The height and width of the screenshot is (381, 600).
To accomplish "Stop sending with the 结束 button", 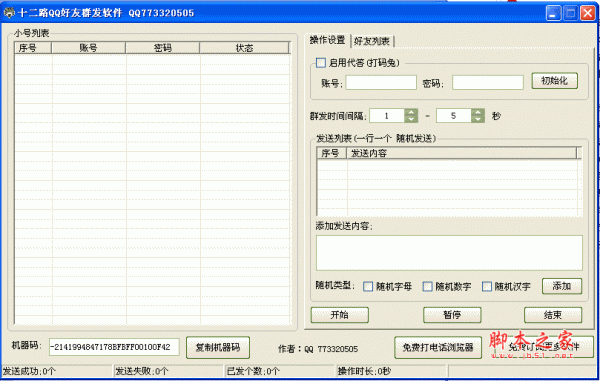I will 553,315.
